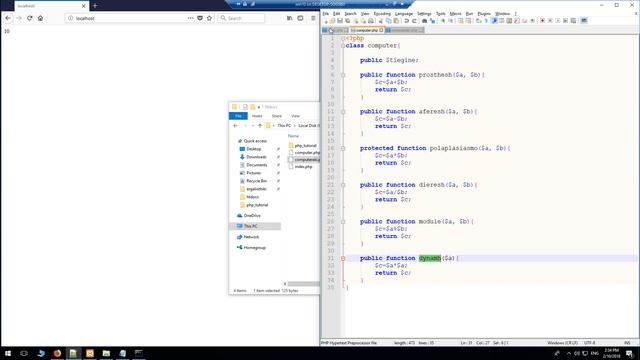The image size is (640, 360).
Task: Select the localhost browser tab
Action: [x=51, y=6]
